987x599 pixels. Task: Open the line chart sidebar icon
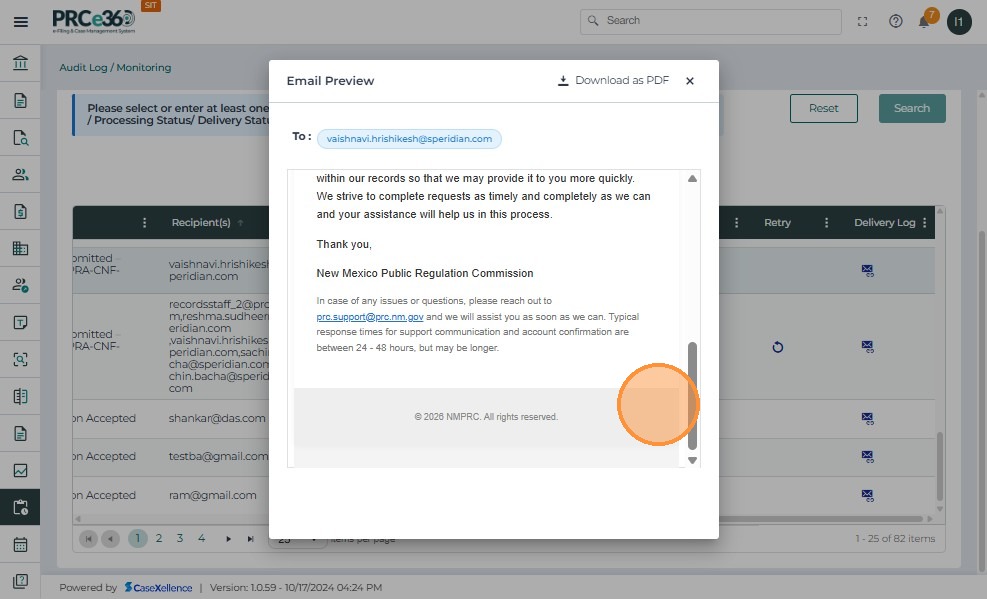pyautogui.click(x=20, y=470)
